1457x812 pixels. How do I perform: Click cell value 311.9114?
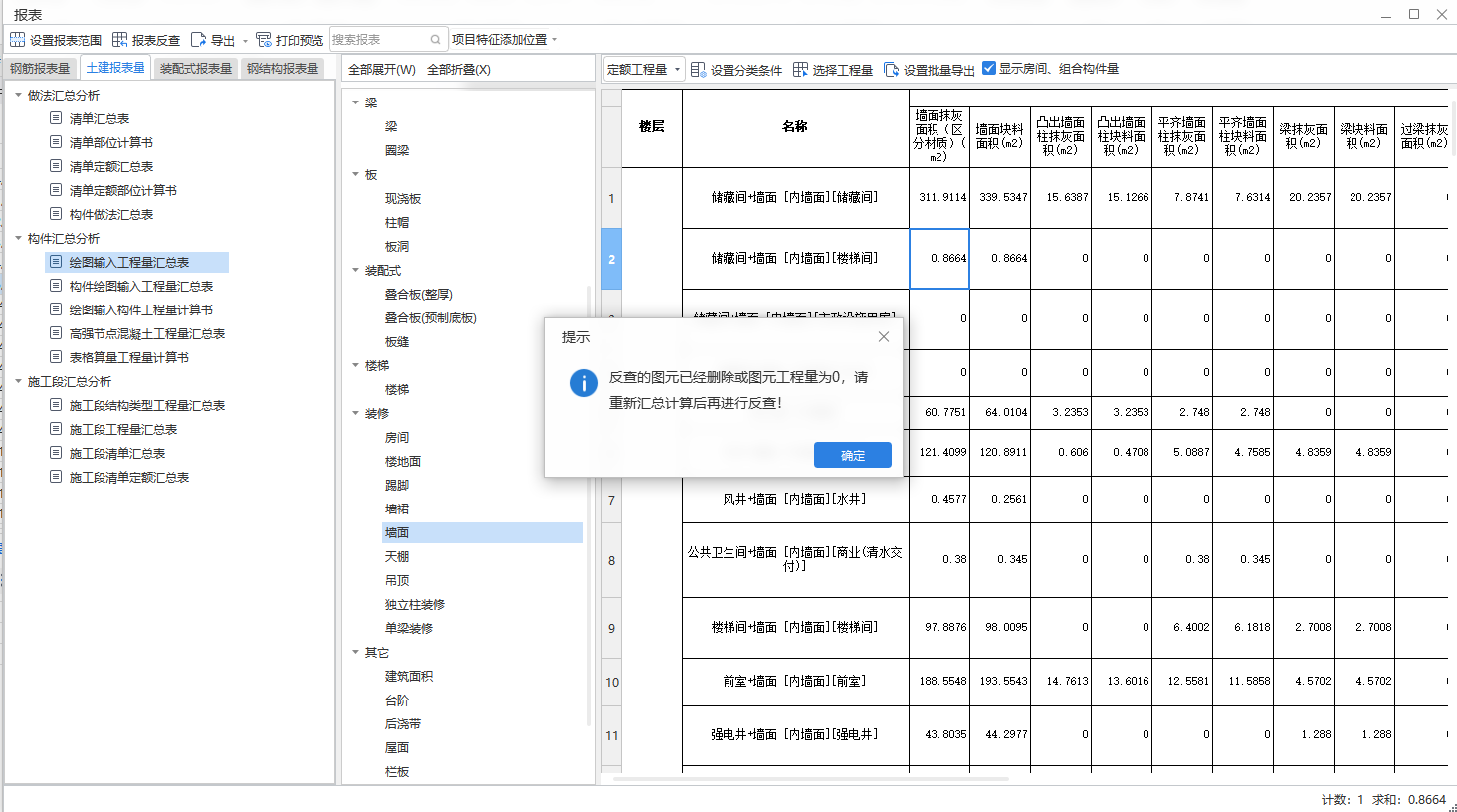point(939,197)
